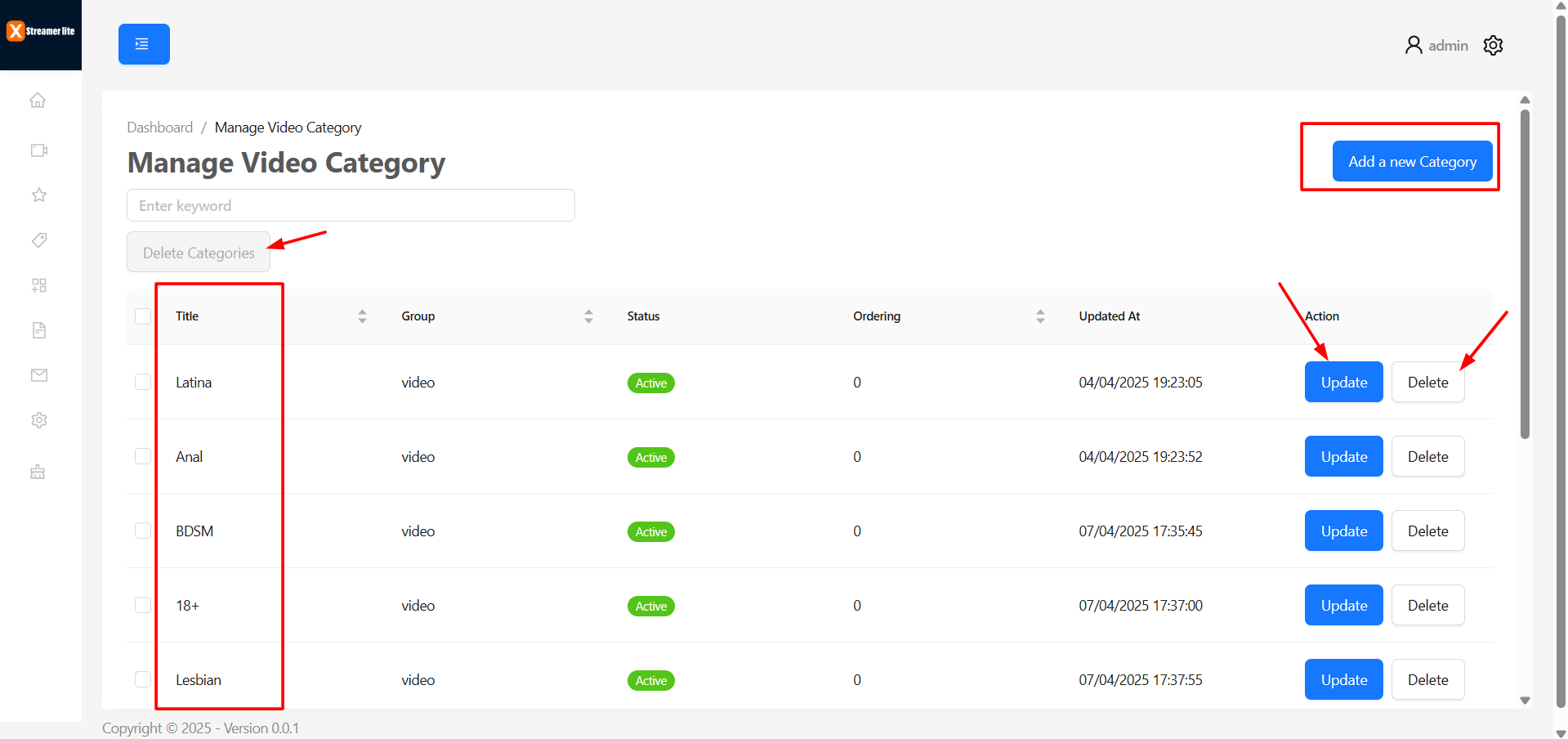The height and width of the screenshot is (739, 1568).
Task: Focus the Enter keyword search field
Action: [x=351, y=206]
